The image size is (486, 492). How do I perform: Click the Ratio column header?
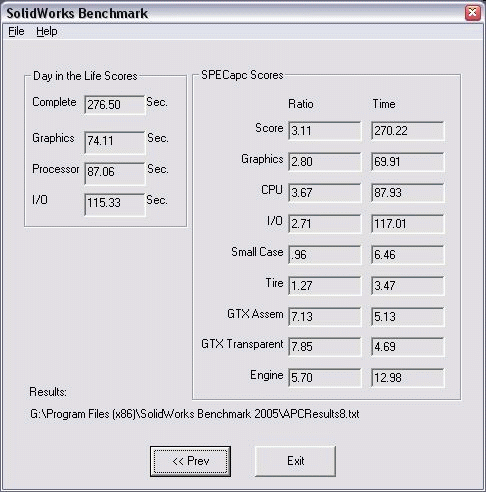[x=301, y=104]
